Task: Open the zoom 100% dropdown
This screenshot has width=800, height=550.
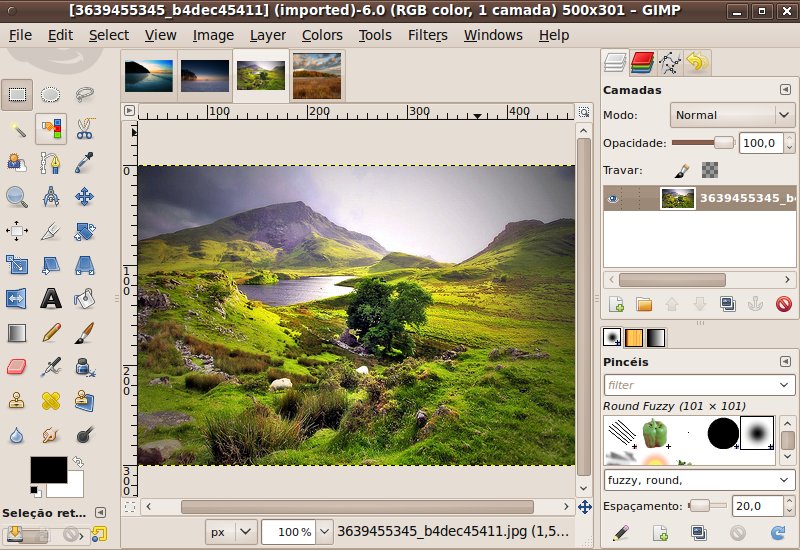Action: (324, 532)
